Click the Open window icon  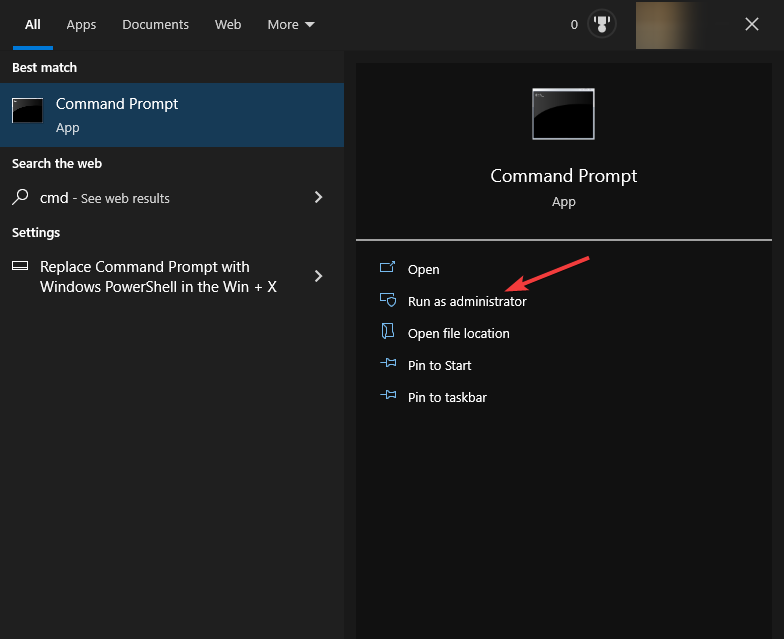(388, 267)
